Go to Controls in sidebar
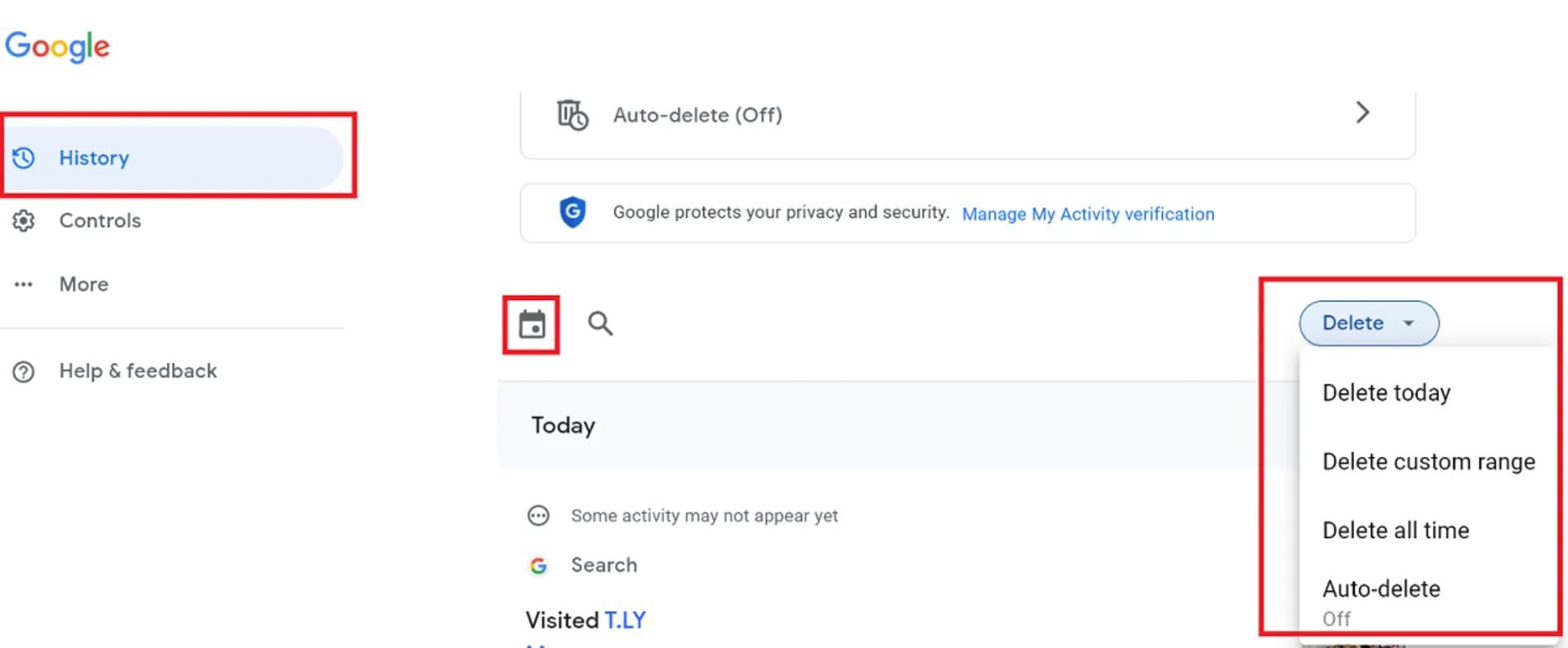The image size is (1568, 648). point(100,220)
